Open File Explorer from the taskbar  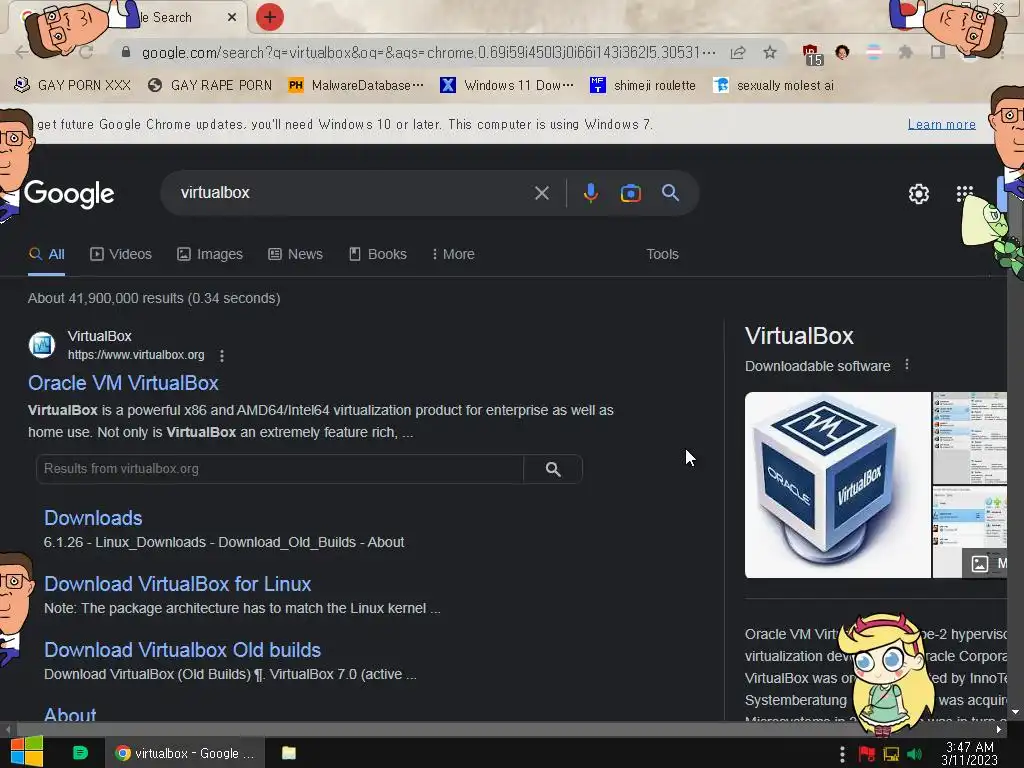click(x=289, y=753)
